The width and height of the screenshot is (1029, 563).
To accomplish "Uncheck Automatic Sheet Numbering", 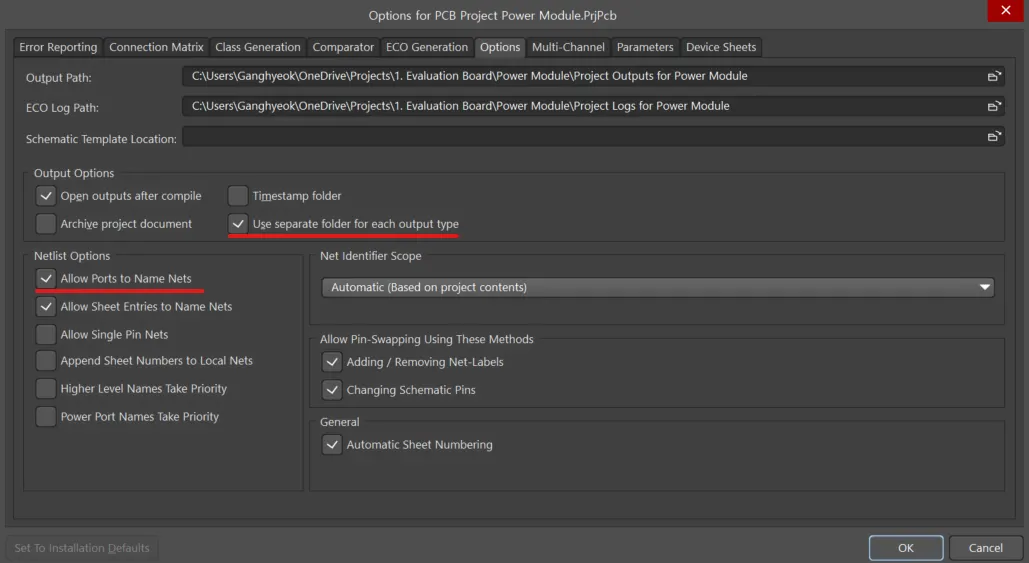I will [332, 445].
